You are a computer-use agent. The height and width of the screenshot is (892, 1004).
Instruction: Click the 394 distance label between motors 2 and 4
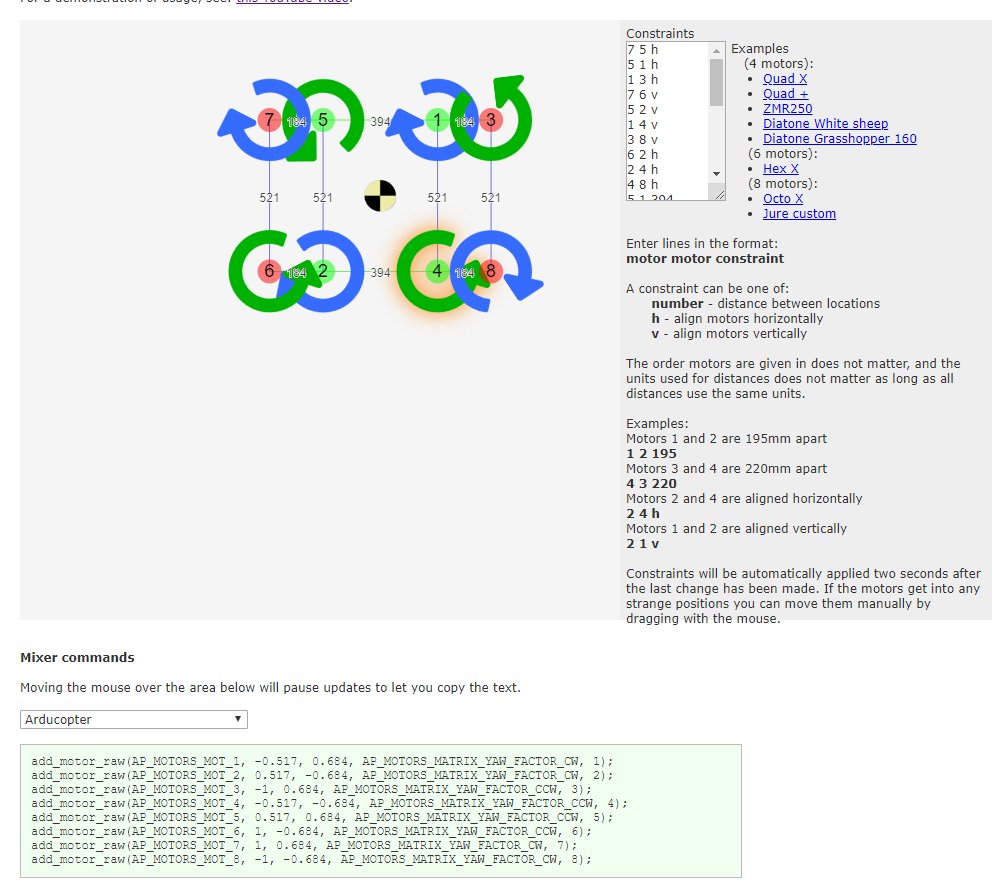point(380,273)
